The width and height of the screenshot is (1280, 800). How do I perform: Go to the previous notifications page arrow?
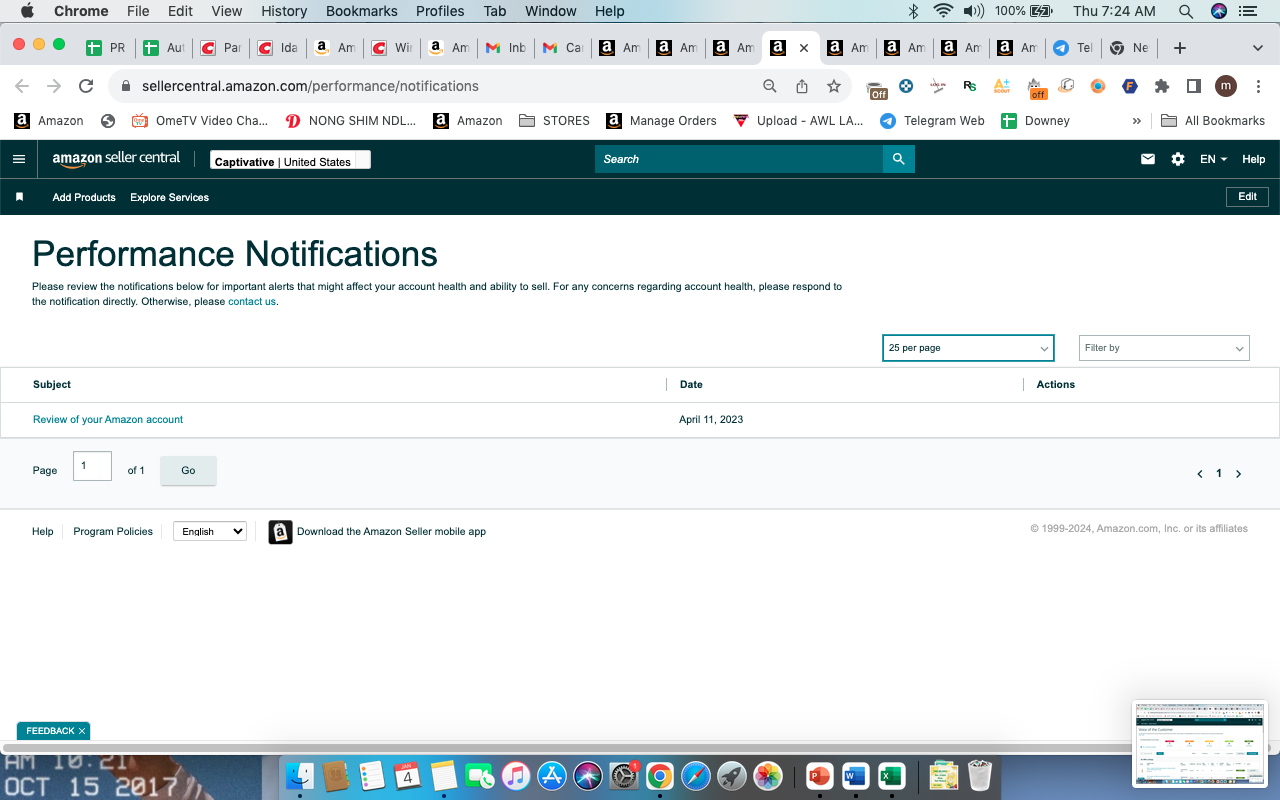(x=1200, y=474)
